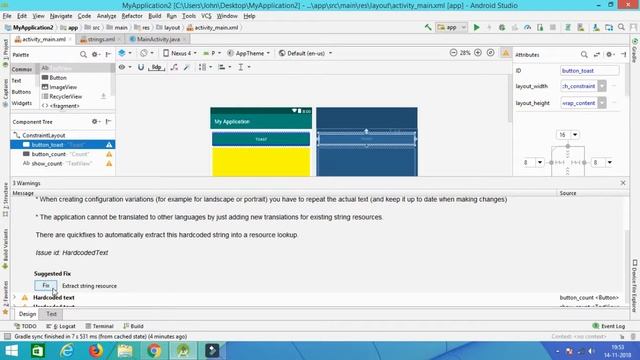The height and width of the screenshot is (360, 640).
Task: Open Align dropdown icon
Action: 224,67
